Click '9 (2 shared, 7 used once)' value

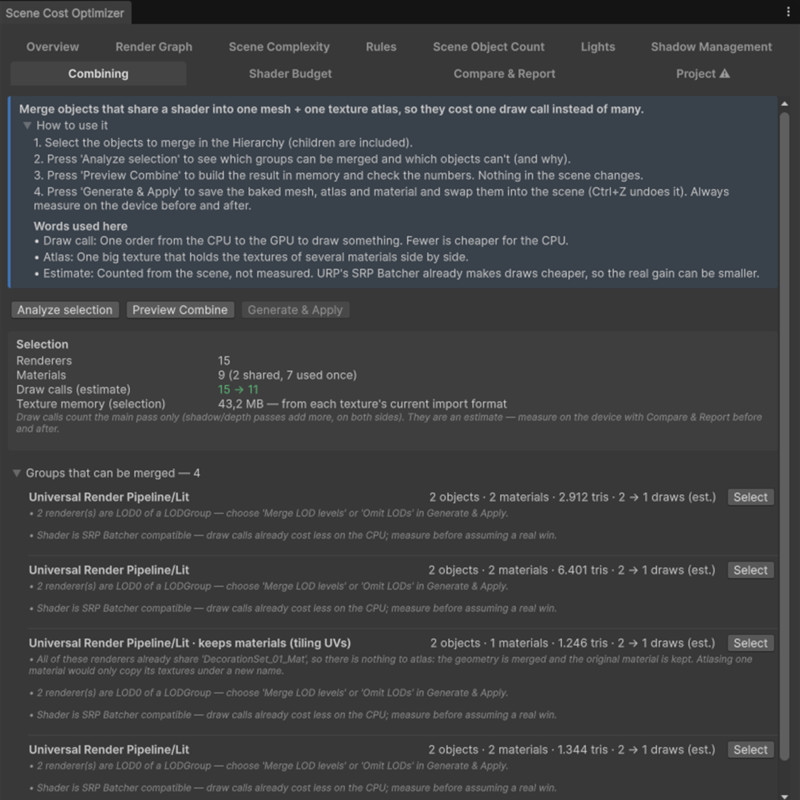pos(287,375)
